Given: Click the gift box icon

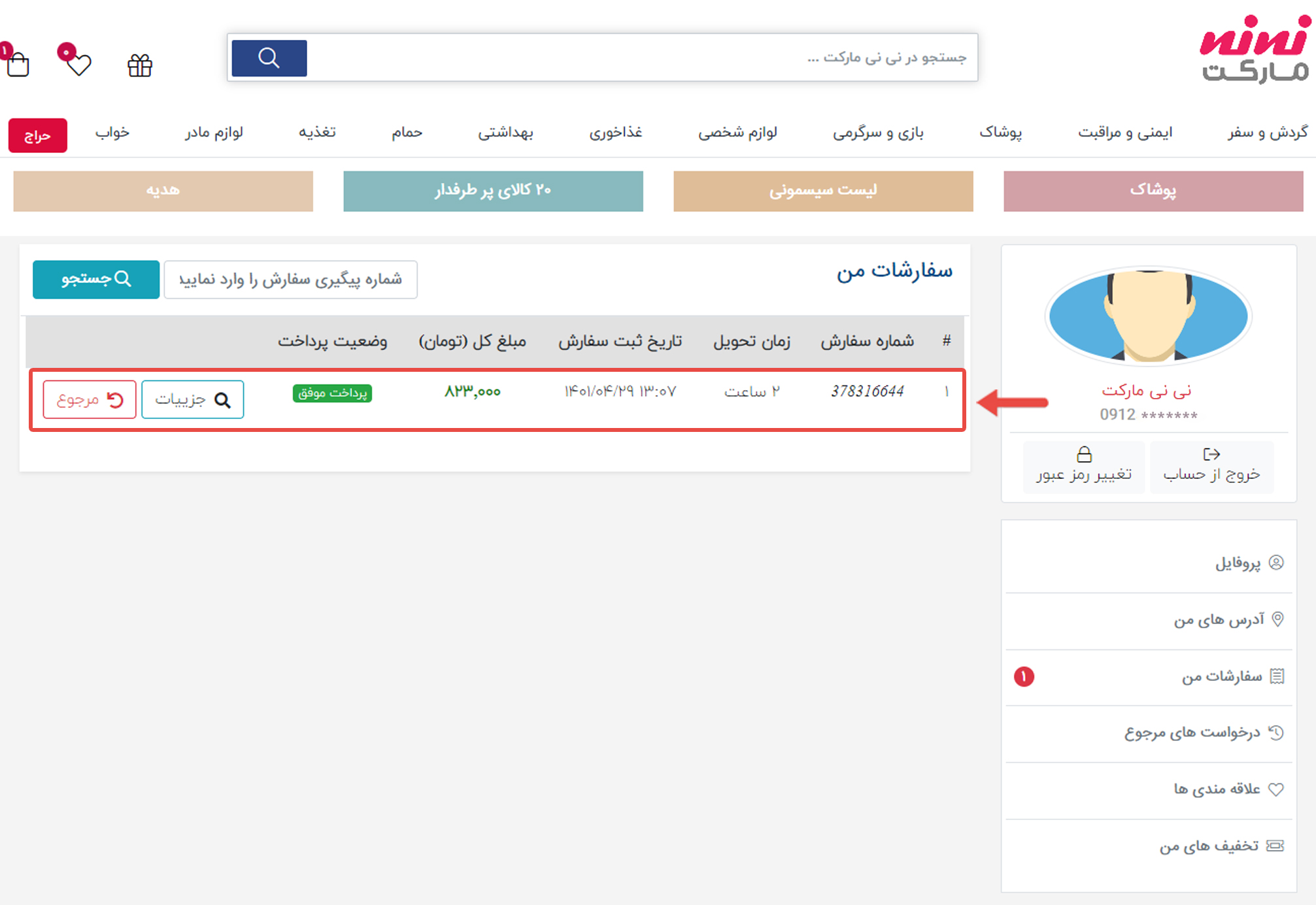Looking at the screenshot, I should (x=140, y=65).
